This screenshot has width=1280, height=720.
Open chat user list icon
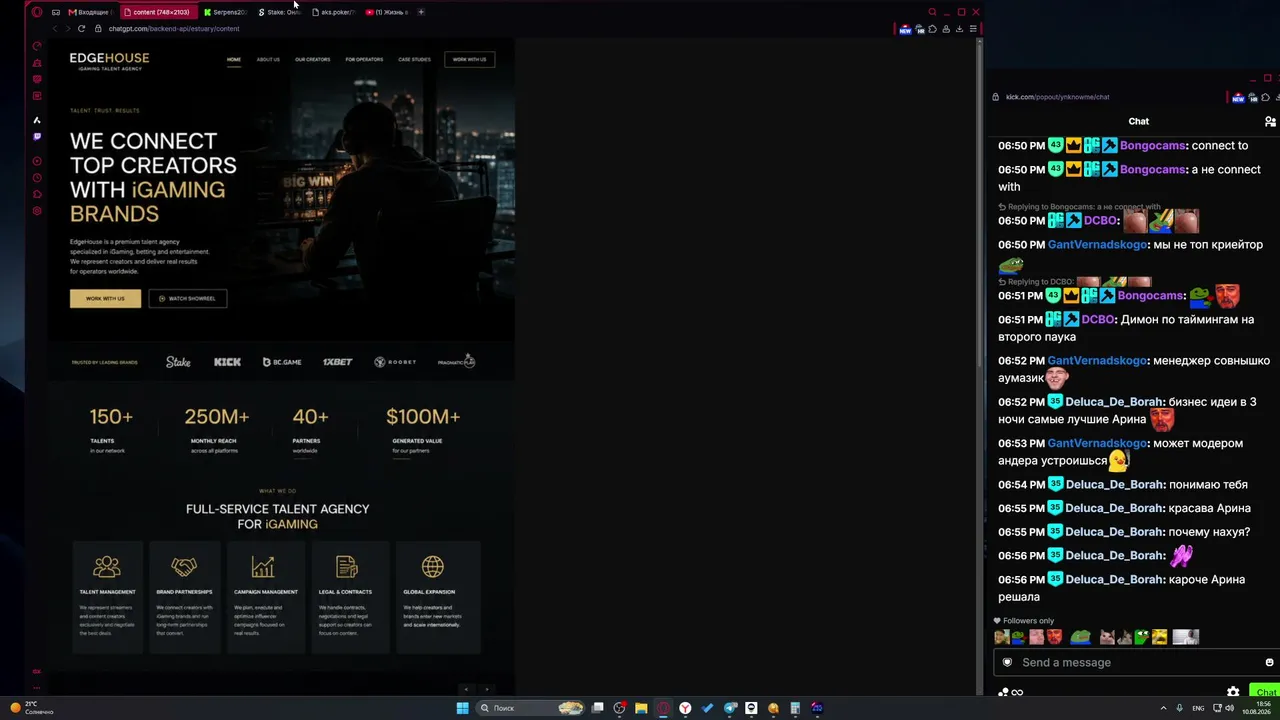pyautogui.click(x=1270, y=121)
